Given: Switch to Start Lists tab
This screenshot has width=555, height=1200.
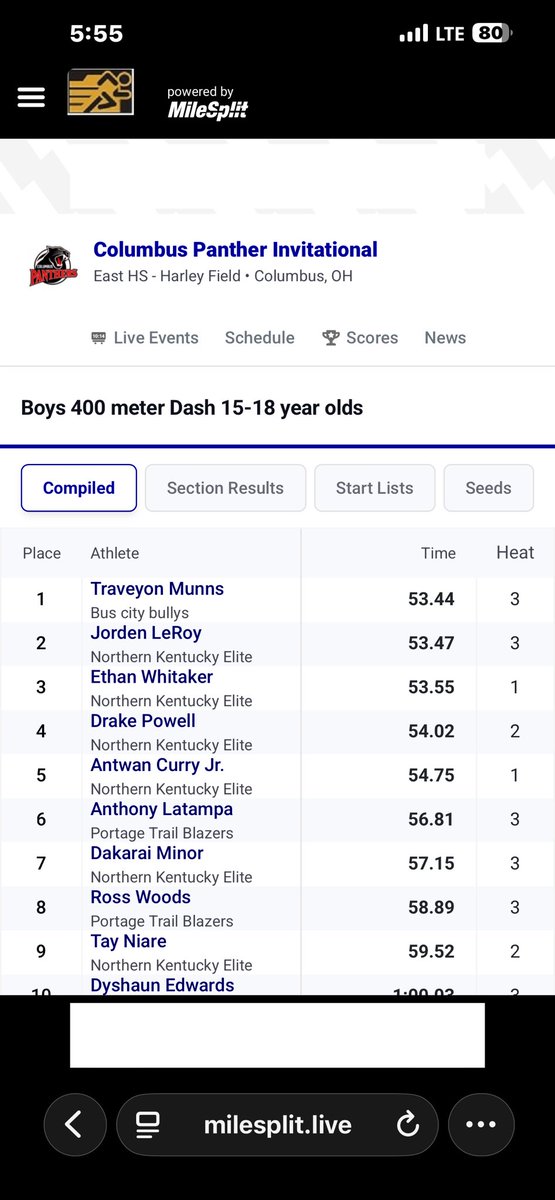Looking at the screenshot, I should 375,488.
